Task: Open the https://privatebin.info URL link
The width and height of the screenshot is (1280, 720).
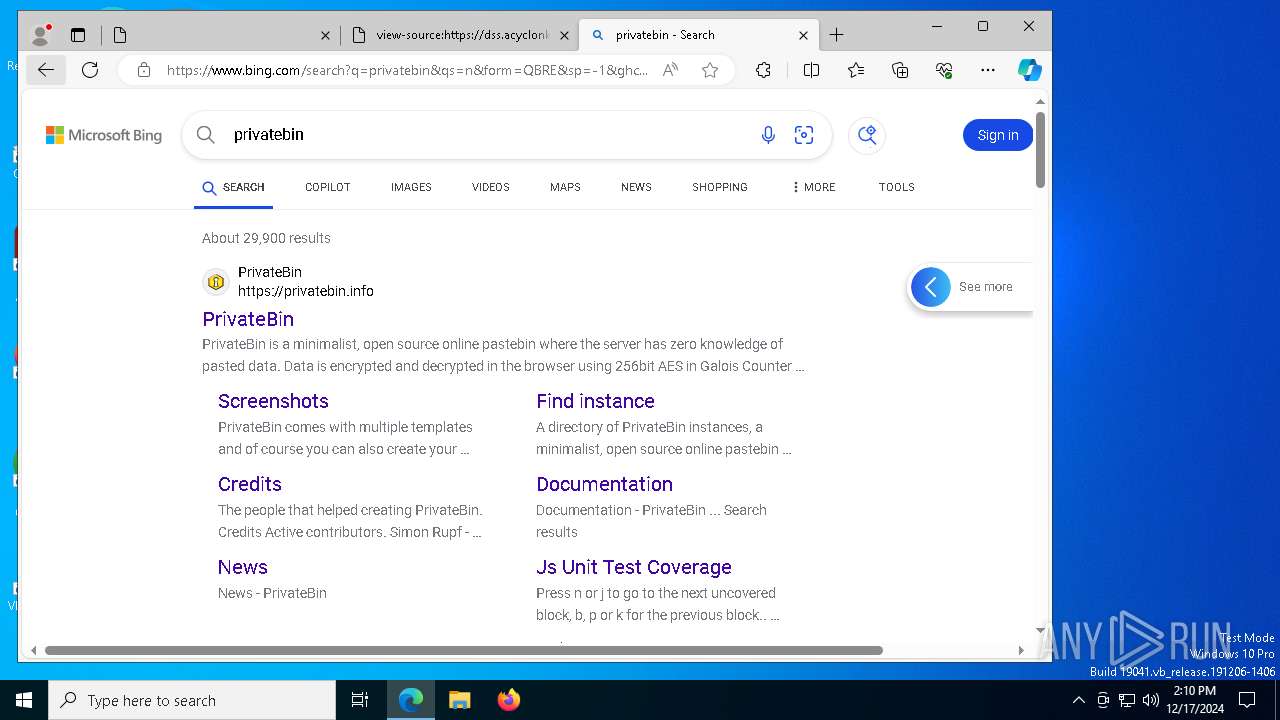Action: click(306, 291)
